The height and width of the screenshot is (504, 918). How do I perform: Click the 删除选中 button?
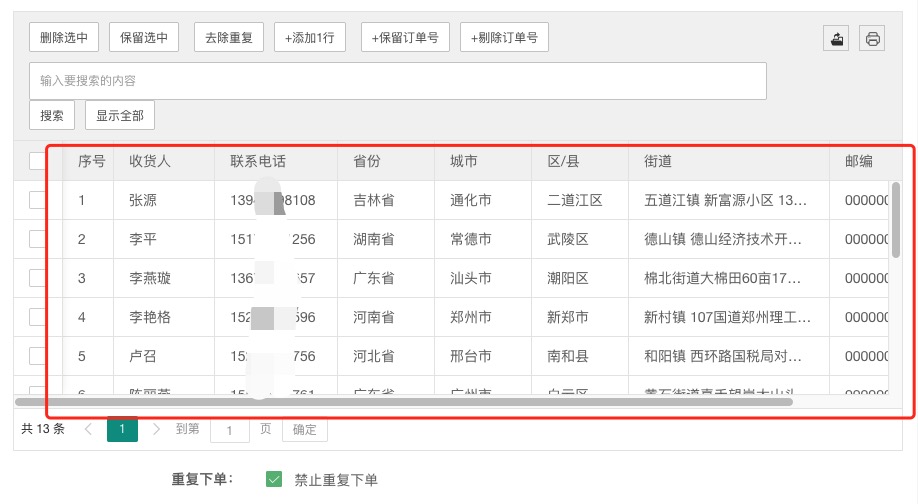(x=64, y=38)
